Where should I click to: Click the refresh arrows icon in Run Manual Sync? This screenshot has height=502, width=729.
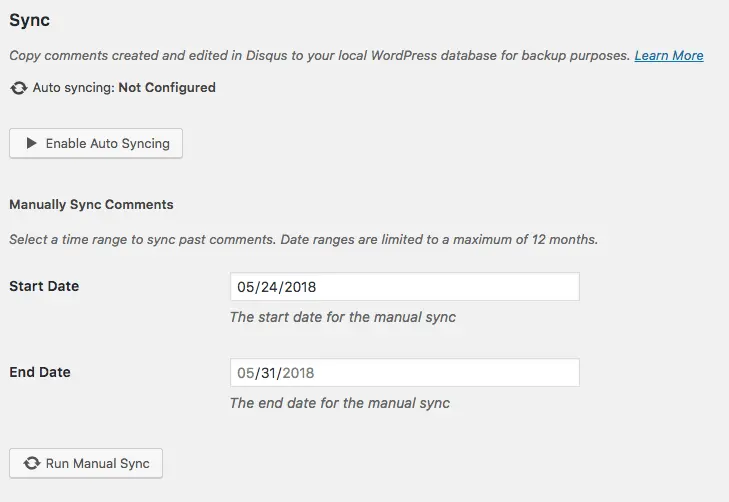point(32,463)
